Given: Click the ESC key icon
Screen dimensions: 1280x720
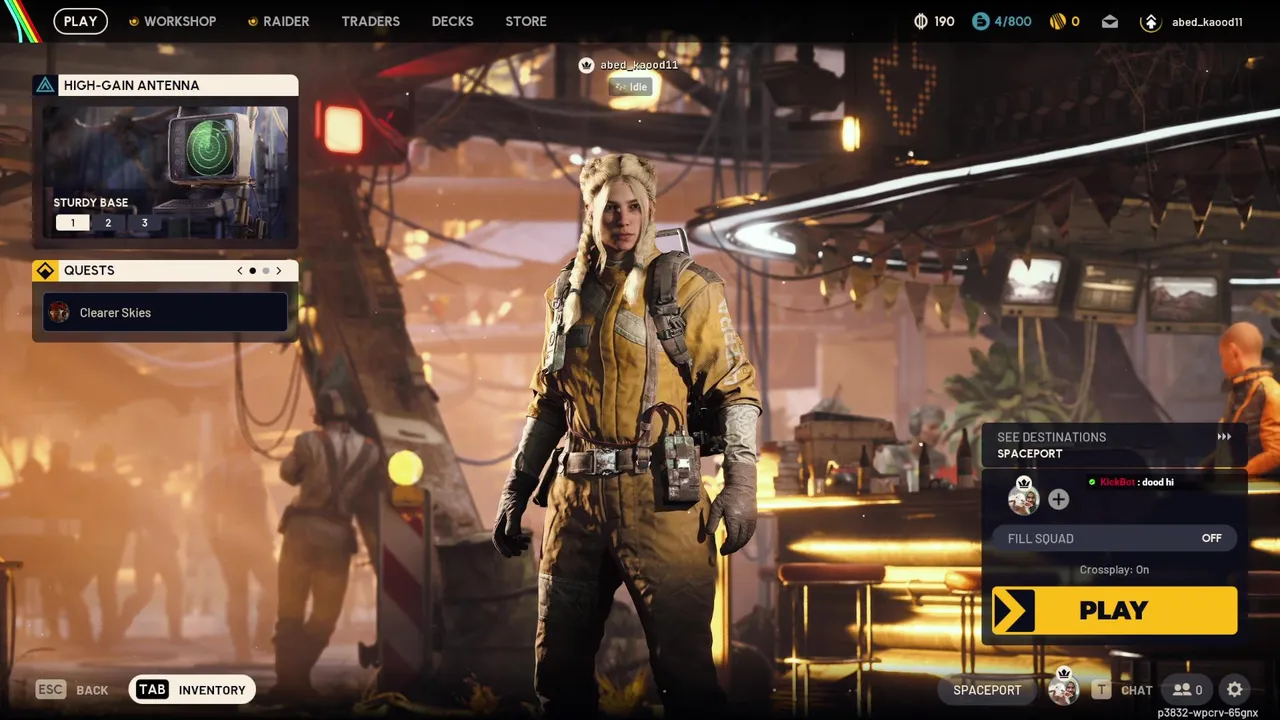Looking at the screenshot, I should (51, 689).
